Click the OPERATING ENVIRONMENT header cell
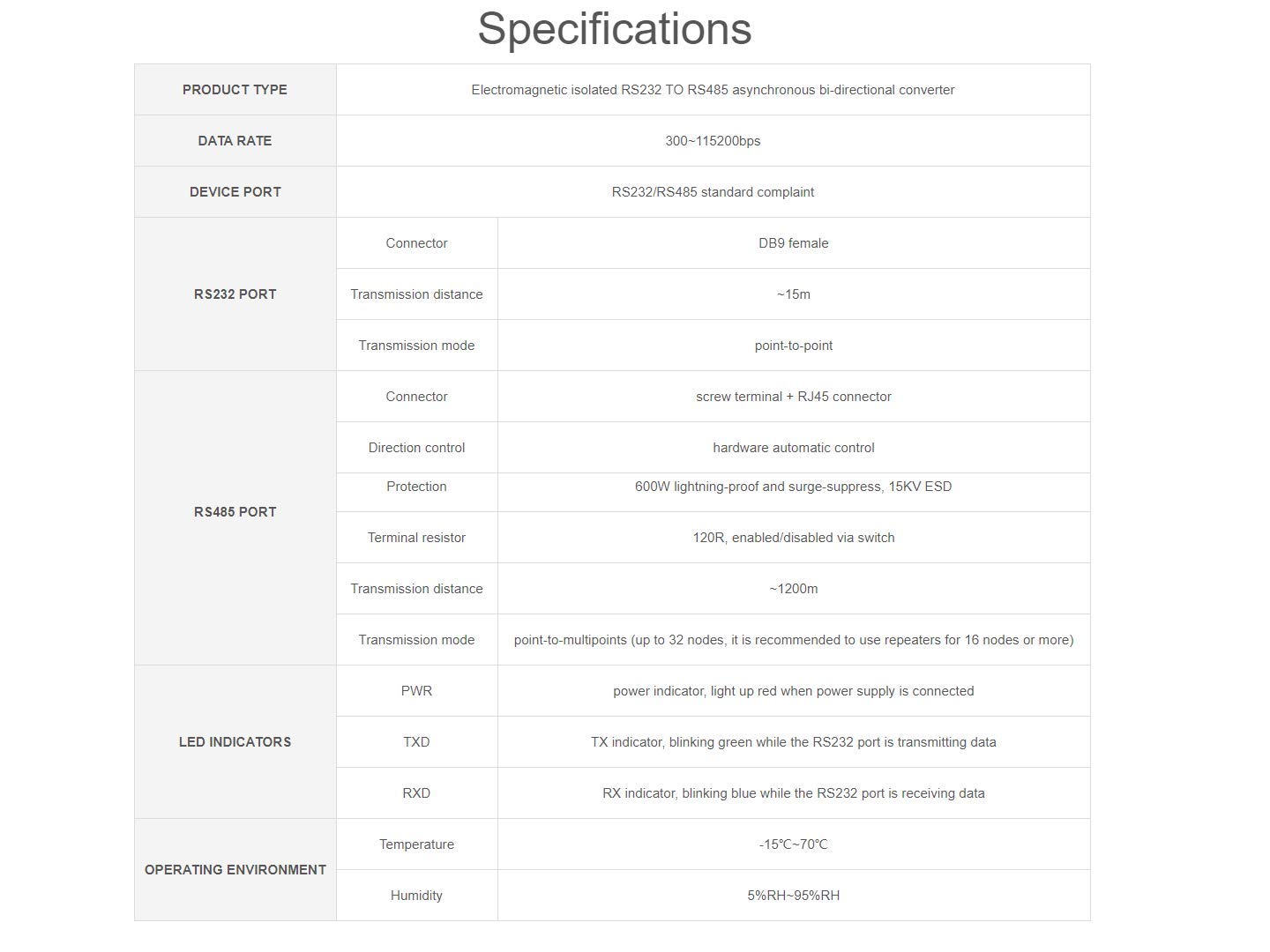This screenshot has height=952, width=1270. 235,870
